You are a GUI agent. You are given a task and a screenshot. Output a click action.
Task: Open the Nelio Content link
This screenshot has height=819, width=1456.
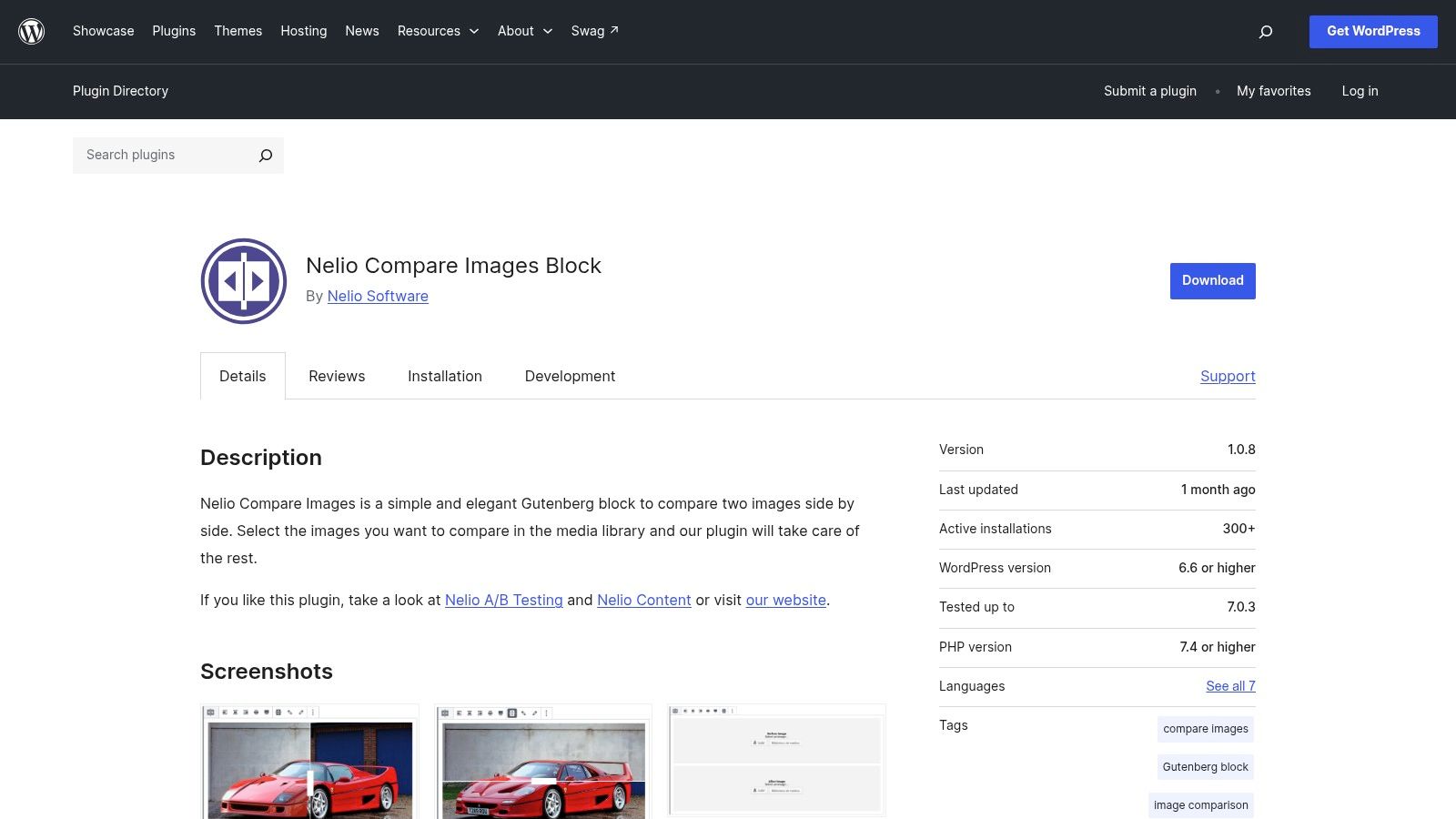point(644,601)
